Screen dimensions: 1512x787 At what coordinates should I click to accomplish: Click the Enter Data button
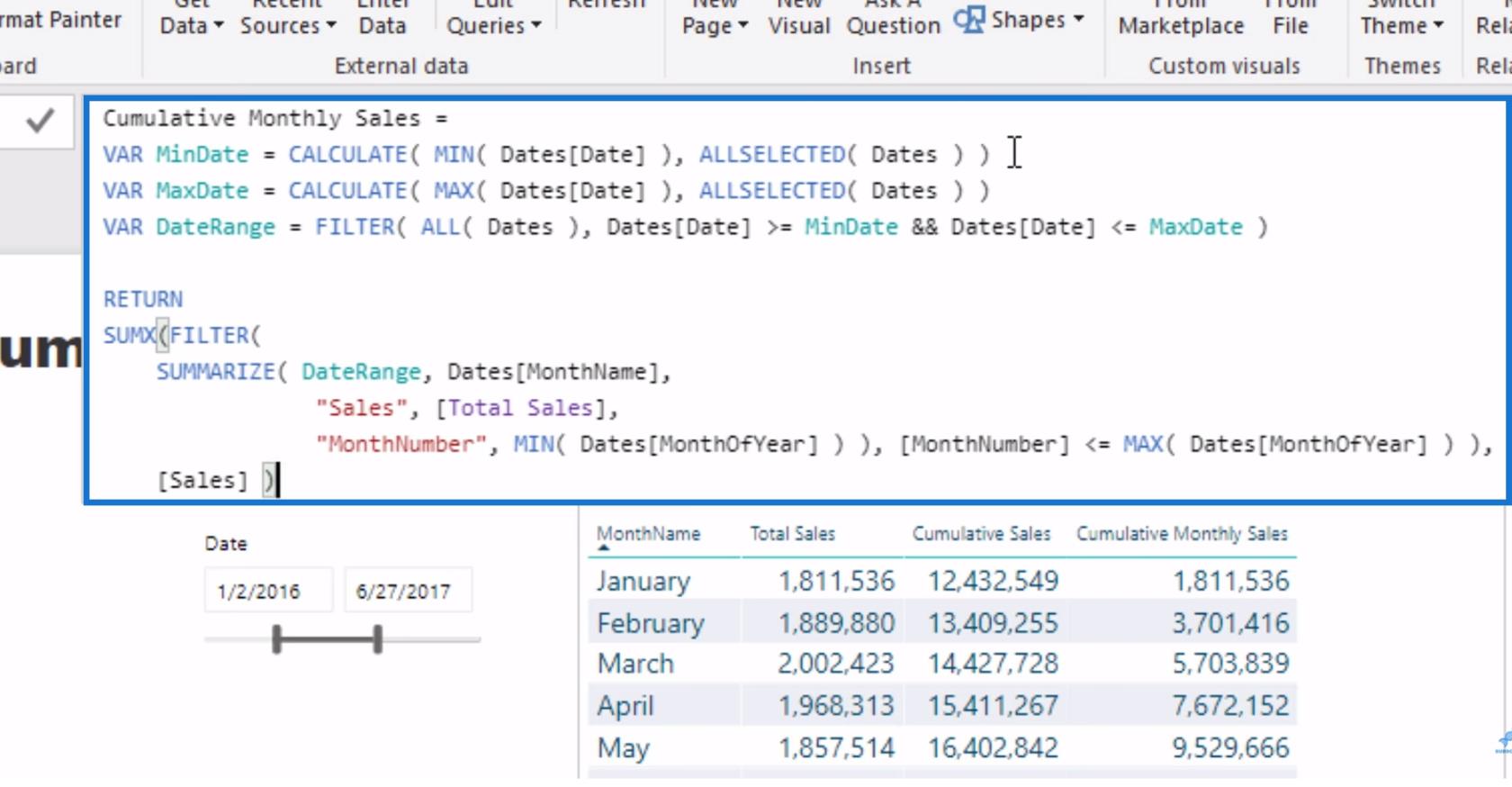382,18
